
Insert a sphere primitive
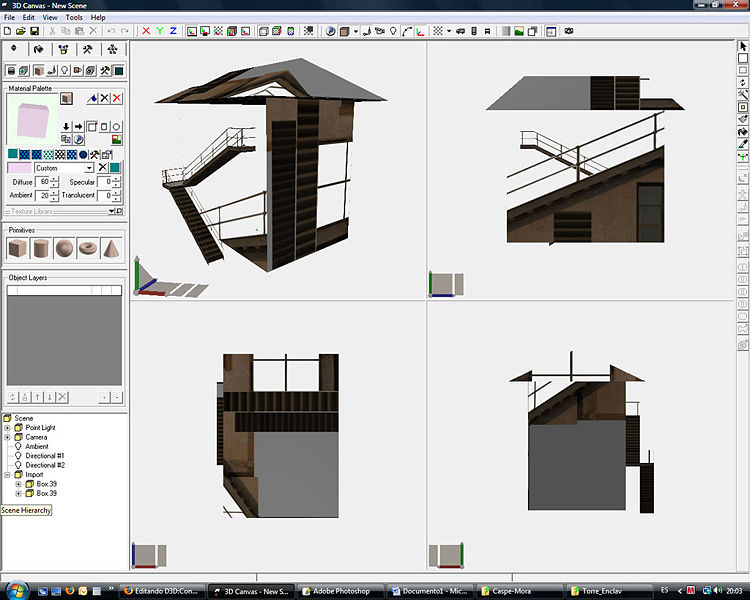point(64,248)
